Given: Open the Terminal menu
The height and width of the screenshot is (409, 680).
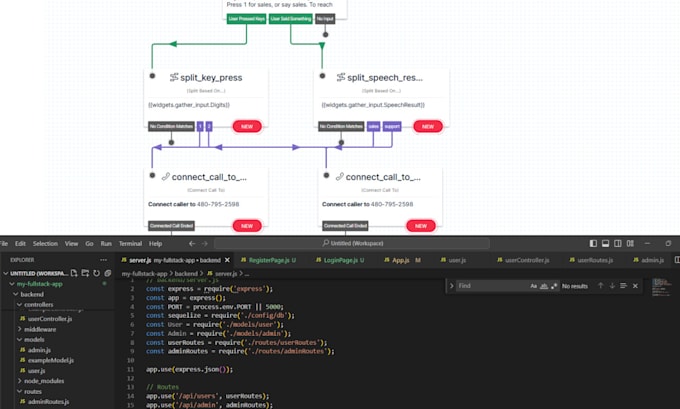Looking at the screenshot, I should coord(131,243).
